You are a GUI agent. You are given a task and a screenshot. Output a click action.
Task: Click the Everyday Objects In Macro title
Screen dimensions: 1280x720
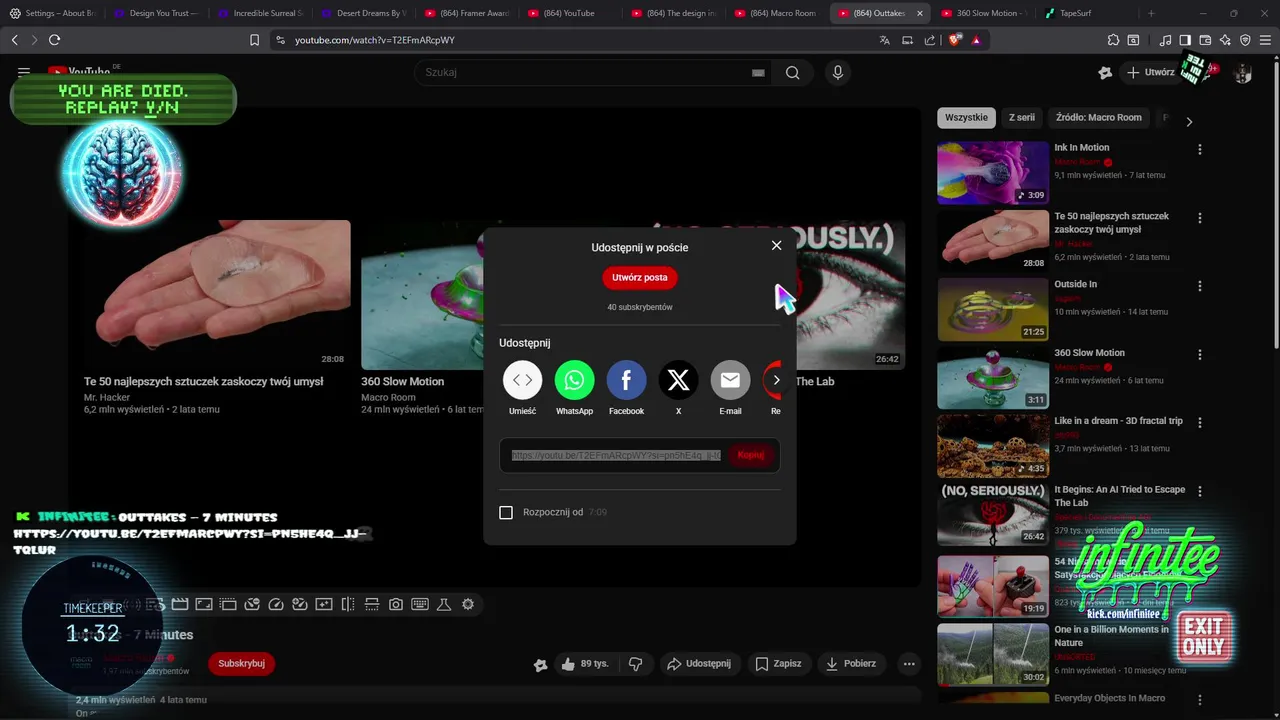point(1109,698)
